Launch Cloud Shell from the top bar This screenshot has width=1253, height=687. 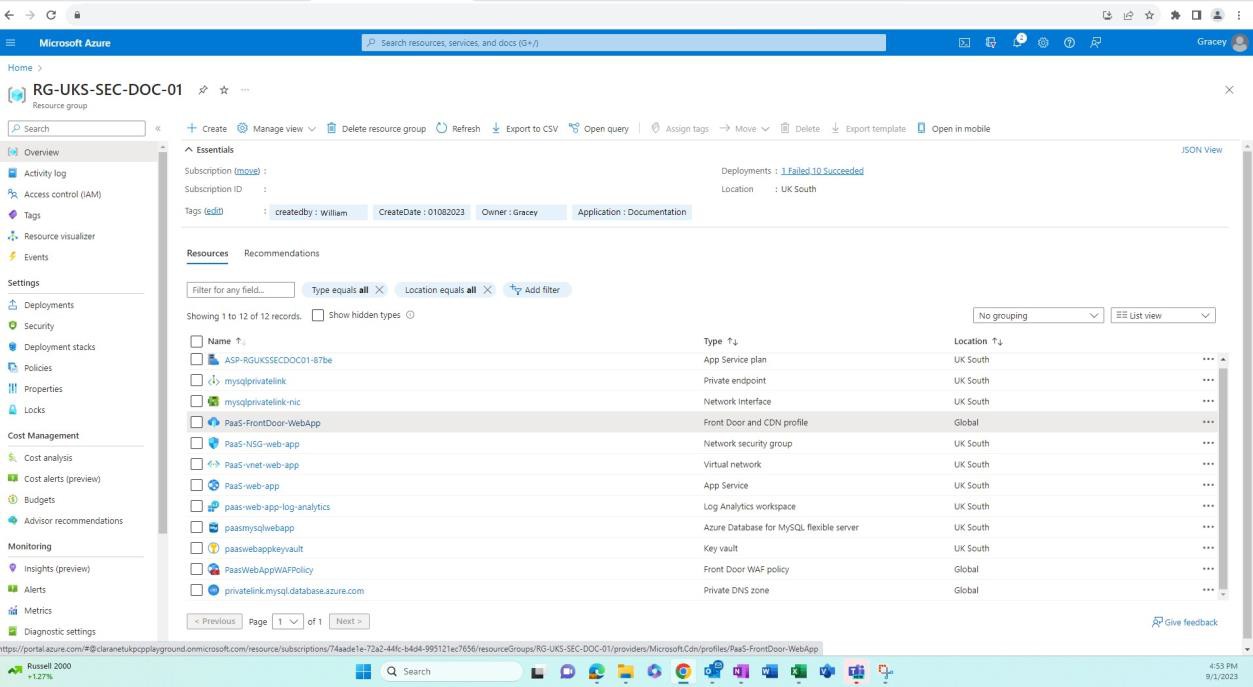962,42
